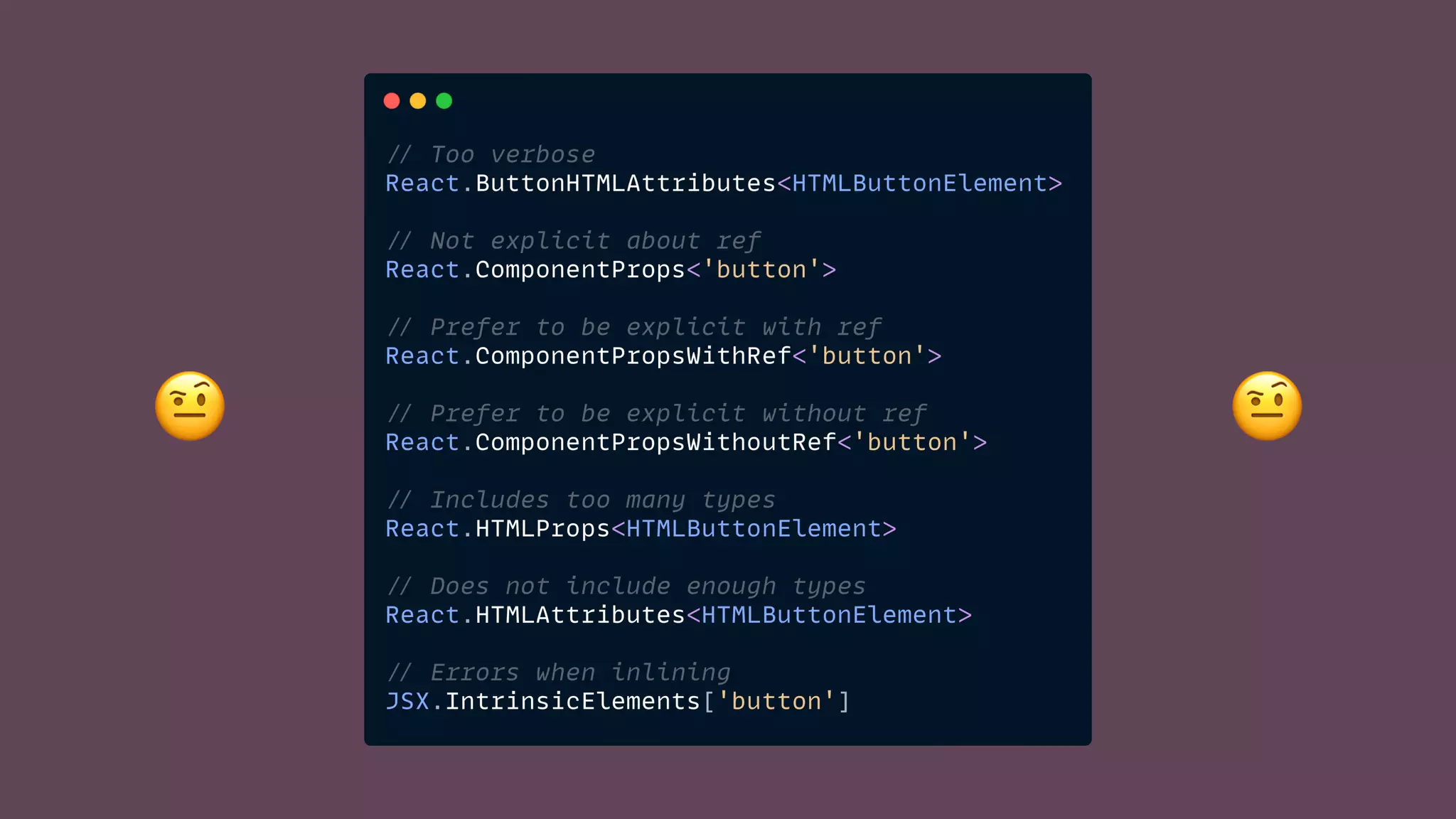Click the "Not explicit about ref" comment
This screenshot has height=819, width=1456.
tap(574, 241)
